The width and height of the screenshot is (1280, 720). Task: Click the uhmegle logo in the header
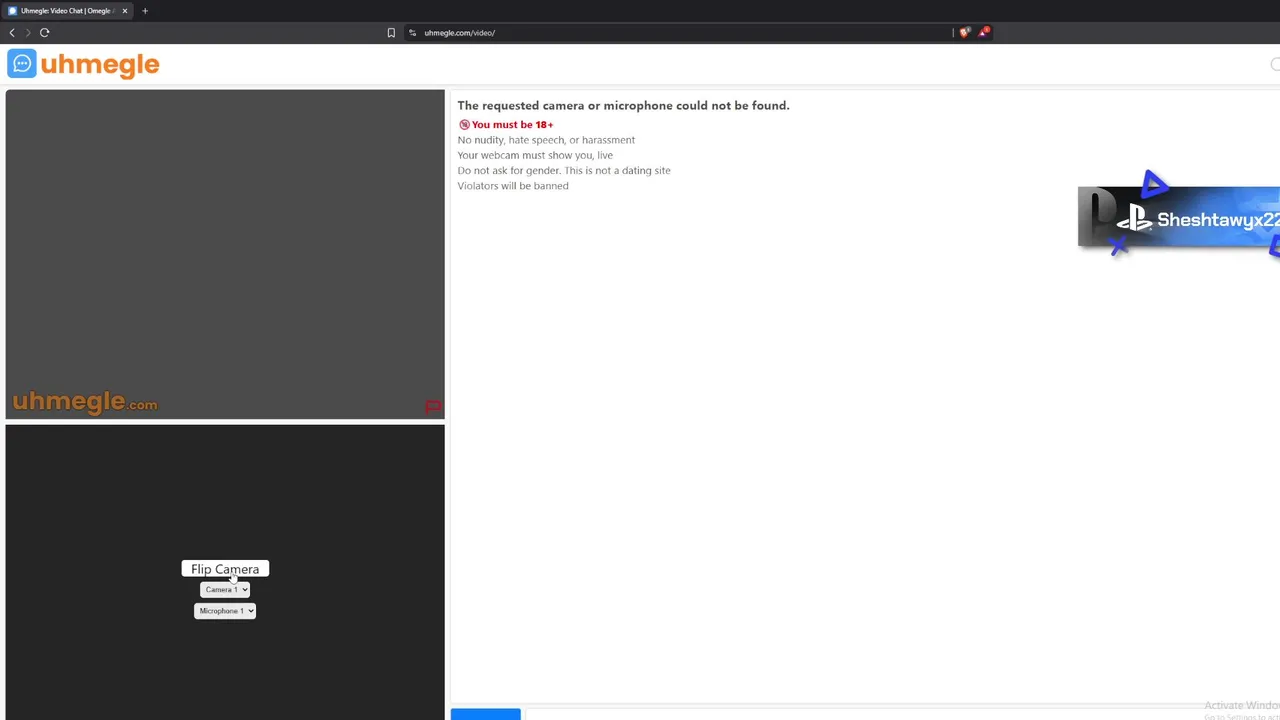[83, 64]
